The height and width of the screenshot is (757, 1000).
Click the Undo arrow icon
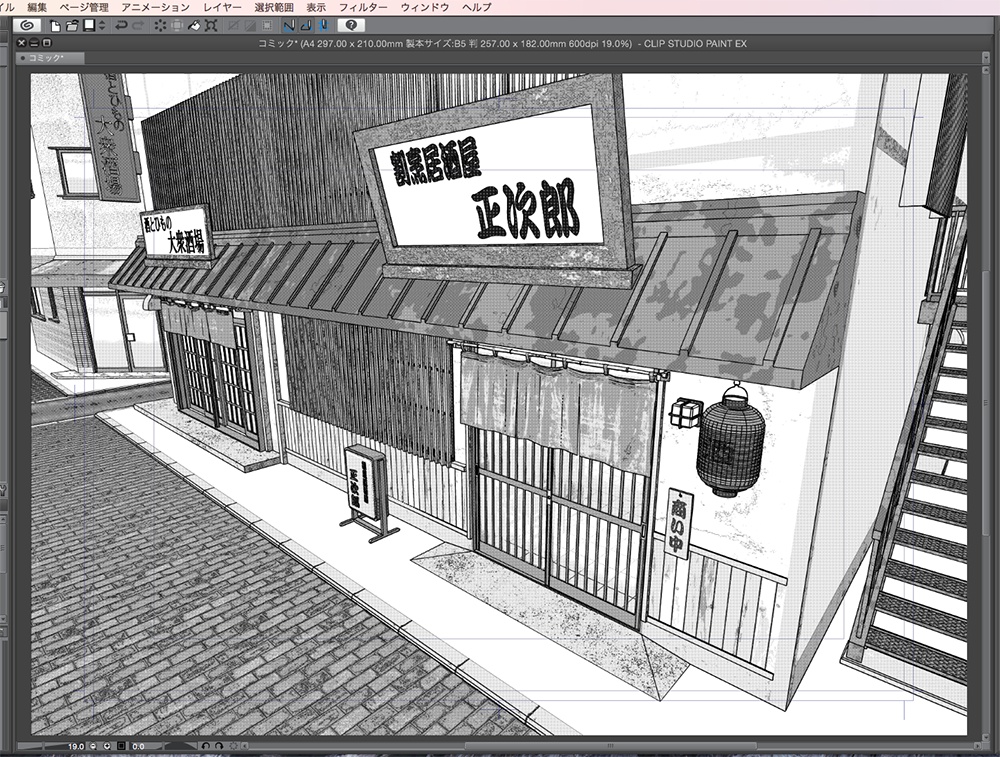[121, 26]
